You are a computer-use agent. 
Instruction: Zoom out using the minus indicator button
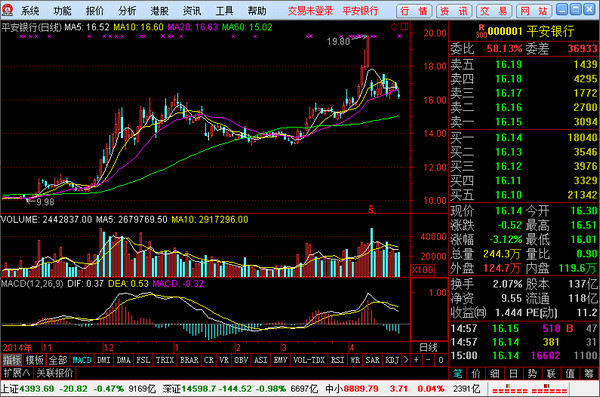428,360
